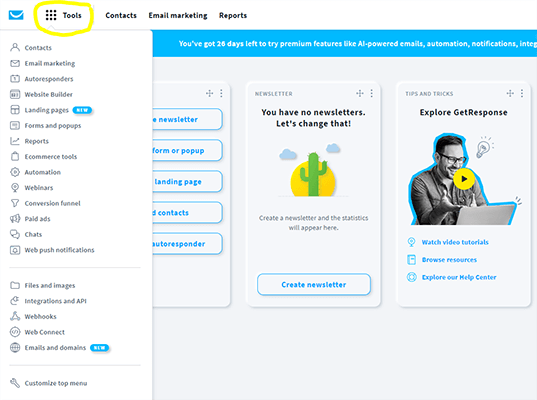Click the Create newsletter button
The height and width of the screenshot is (400, 537).
click(314, 284)
